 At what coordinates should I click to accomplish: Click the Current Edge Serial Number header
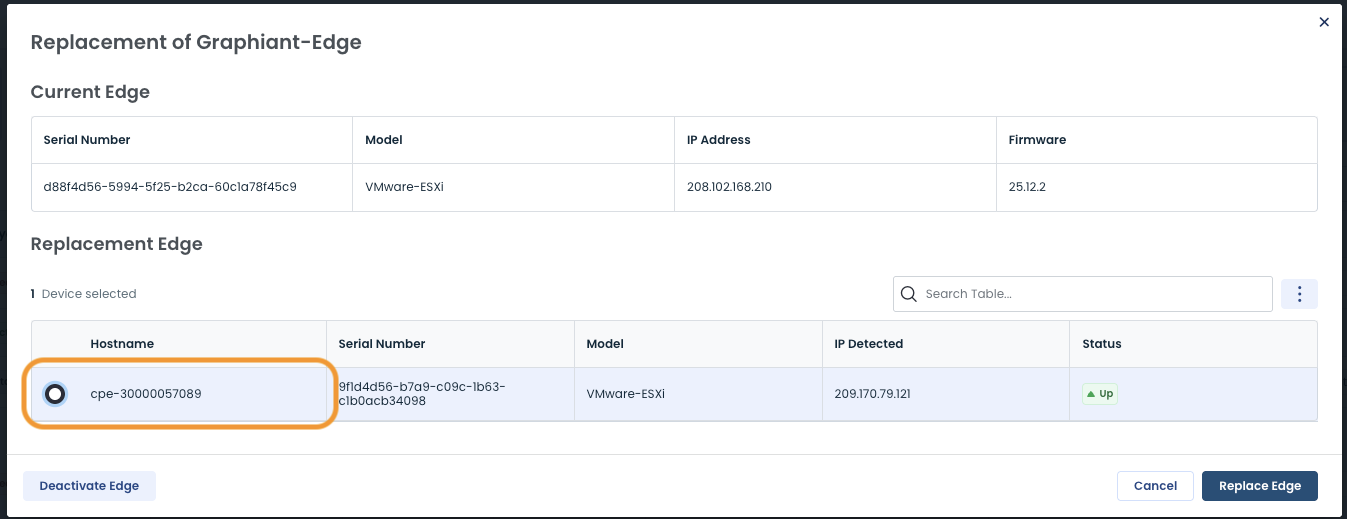click(x=87, y=140)
